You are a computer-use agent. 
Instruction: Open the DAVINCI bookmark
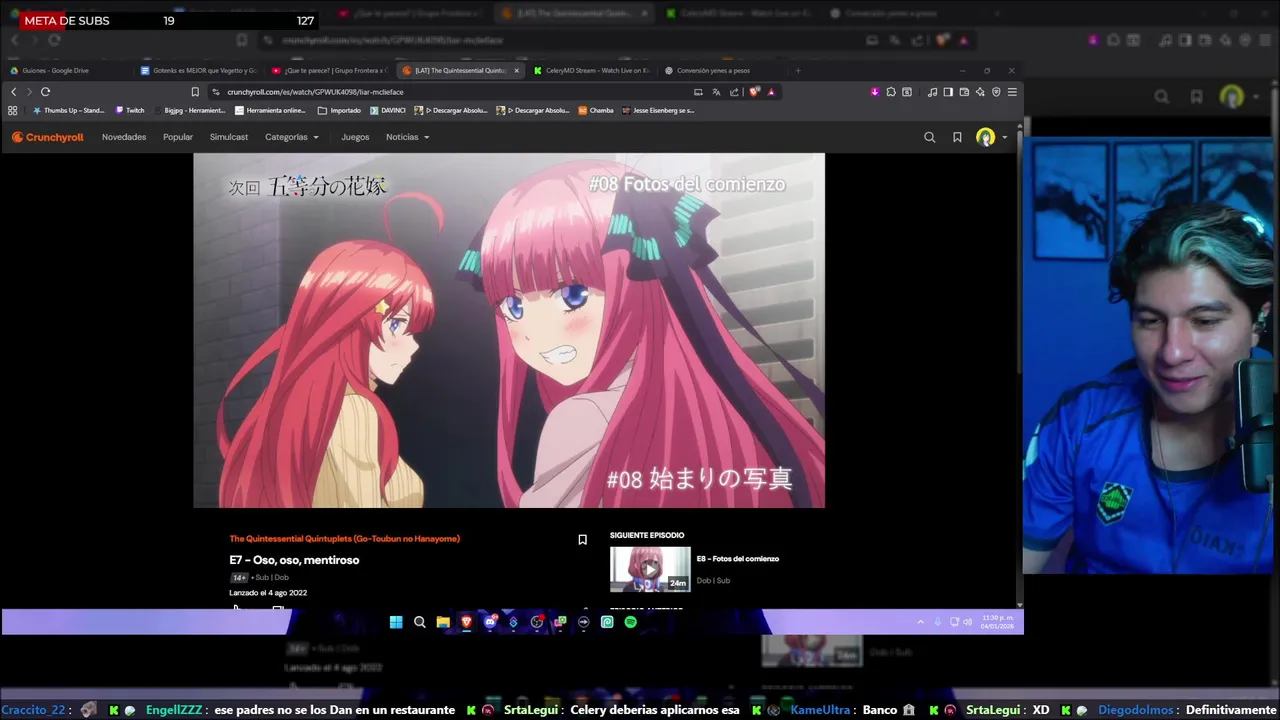388,111
